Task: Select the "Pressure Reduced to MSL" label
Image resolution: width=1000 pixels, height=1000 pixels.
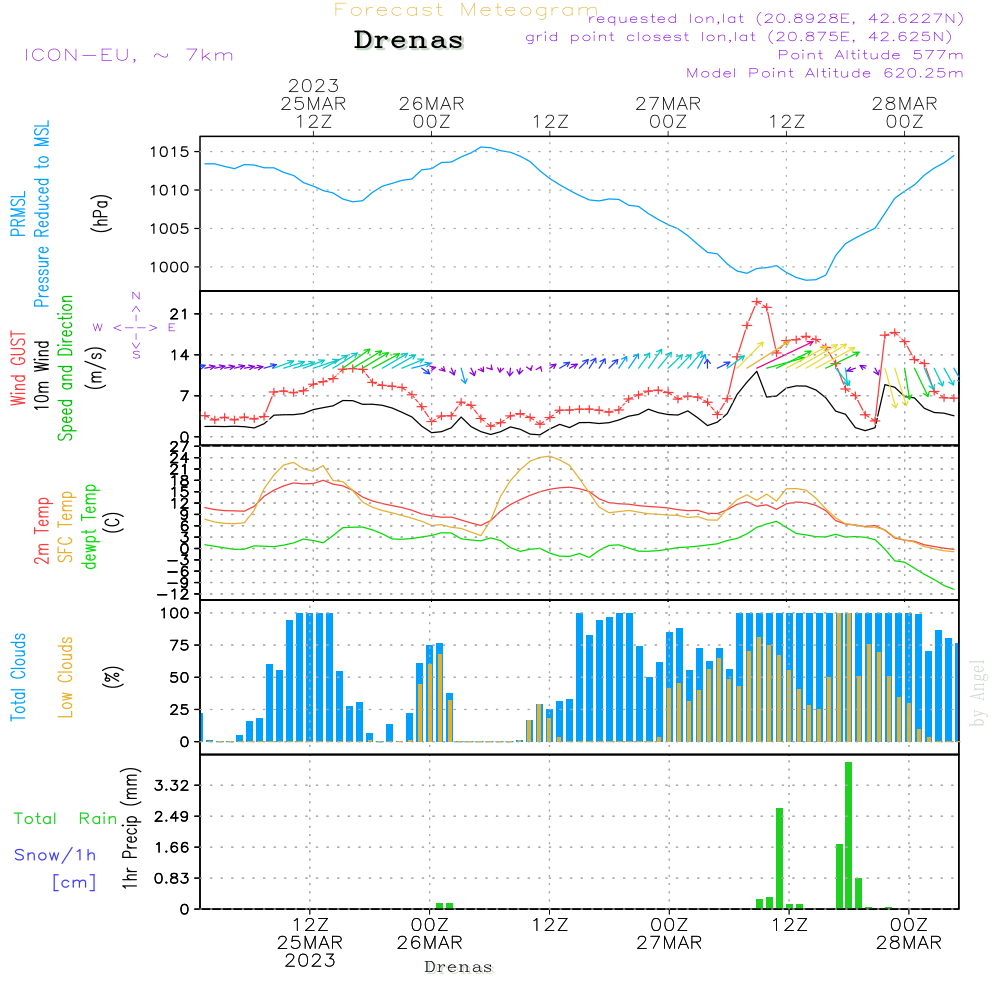Action: pos(41,214)
